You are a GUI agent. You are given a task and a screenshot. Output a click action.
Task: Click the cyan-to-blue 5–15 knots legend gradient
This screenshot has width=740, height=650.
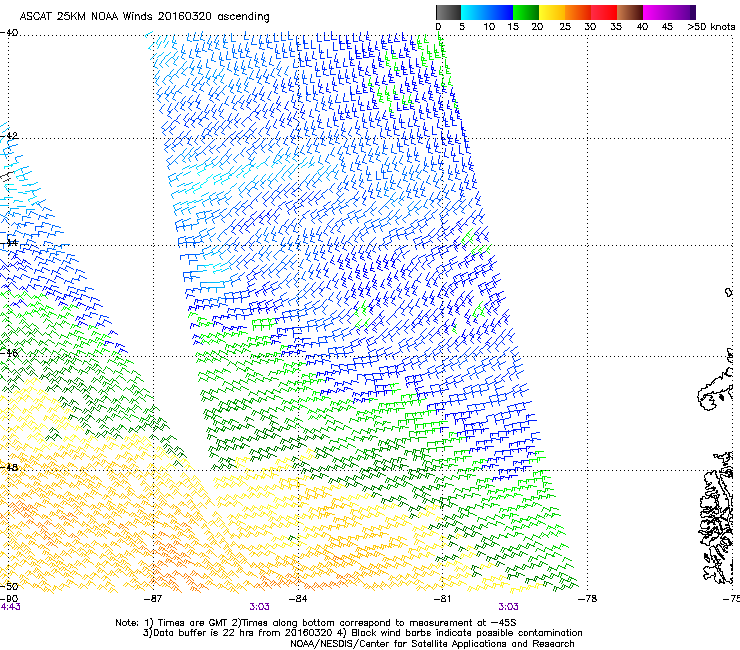[x=487, y=12]
